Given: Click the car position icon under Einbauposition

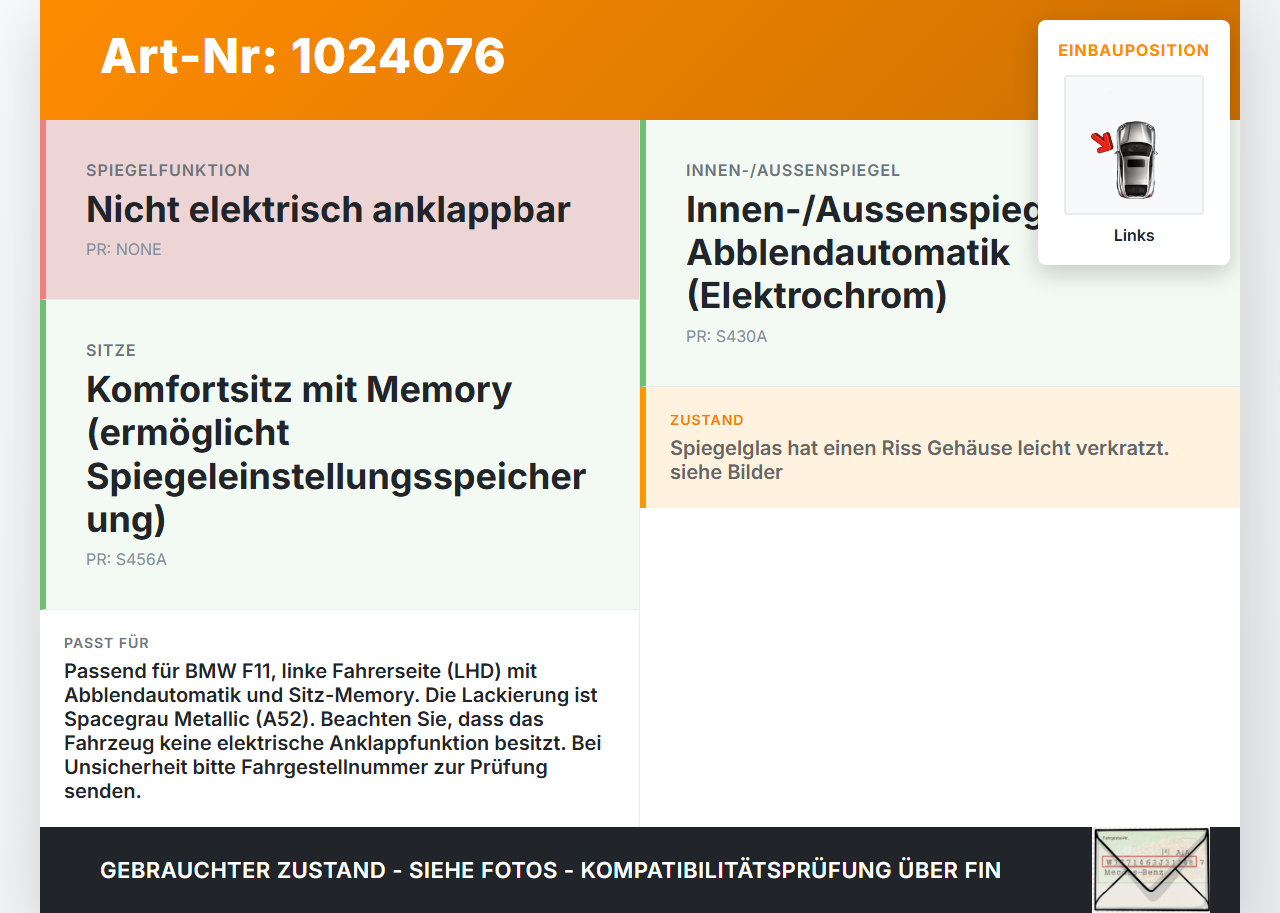Looking at the screenshot, I should (x=1134, y=145).
